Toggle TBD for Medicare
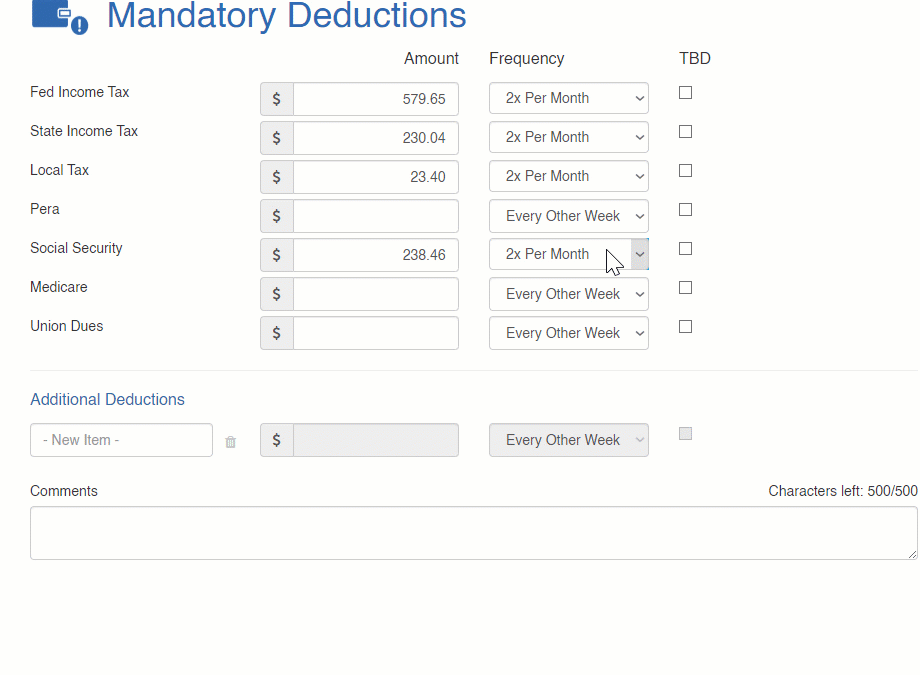The height and width of the screenshot is (675, 920). click(685, 287)
